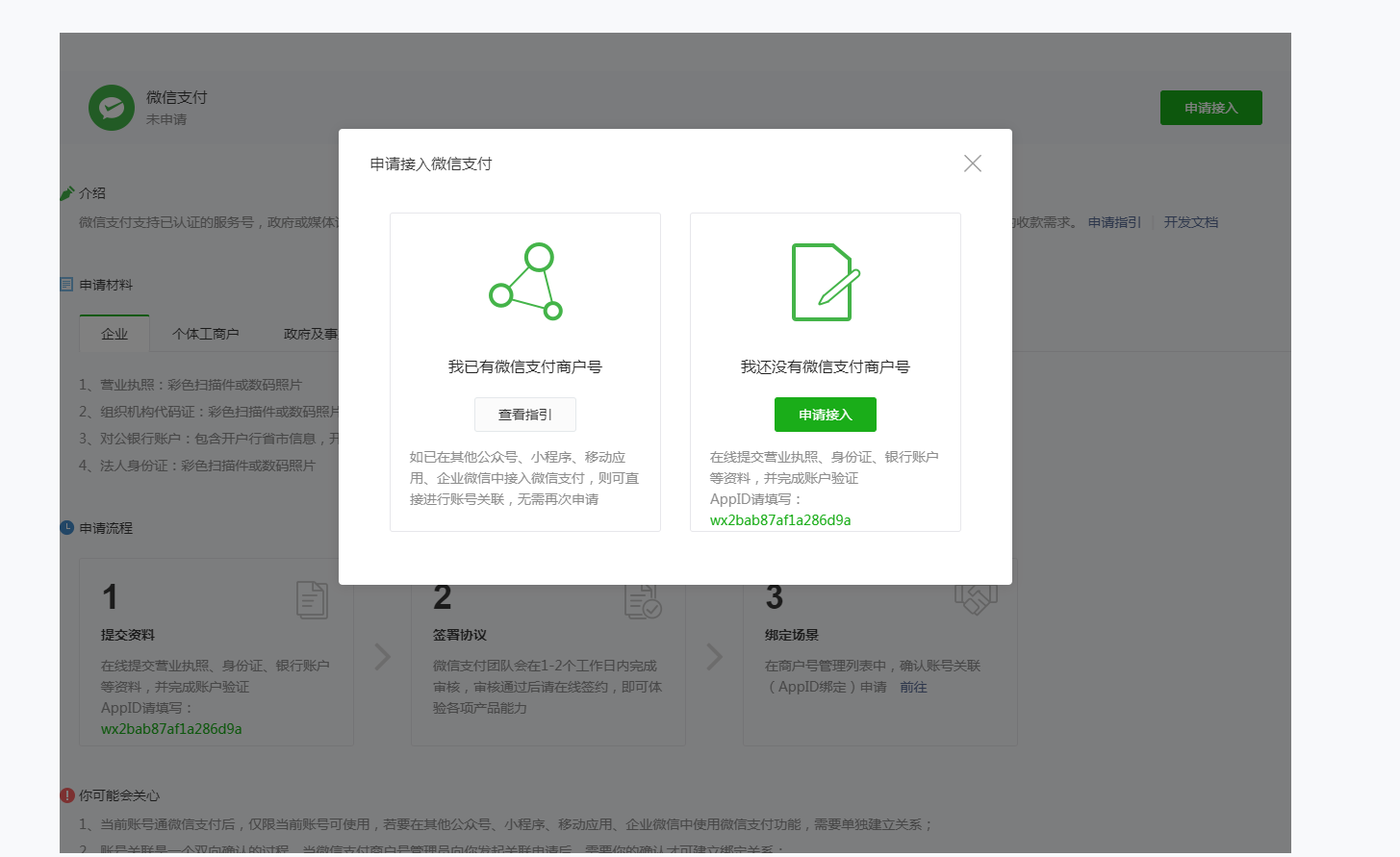Click the arrow between steps 2 and 3
The image size is (1400, 857).
[x=714, y=657]
